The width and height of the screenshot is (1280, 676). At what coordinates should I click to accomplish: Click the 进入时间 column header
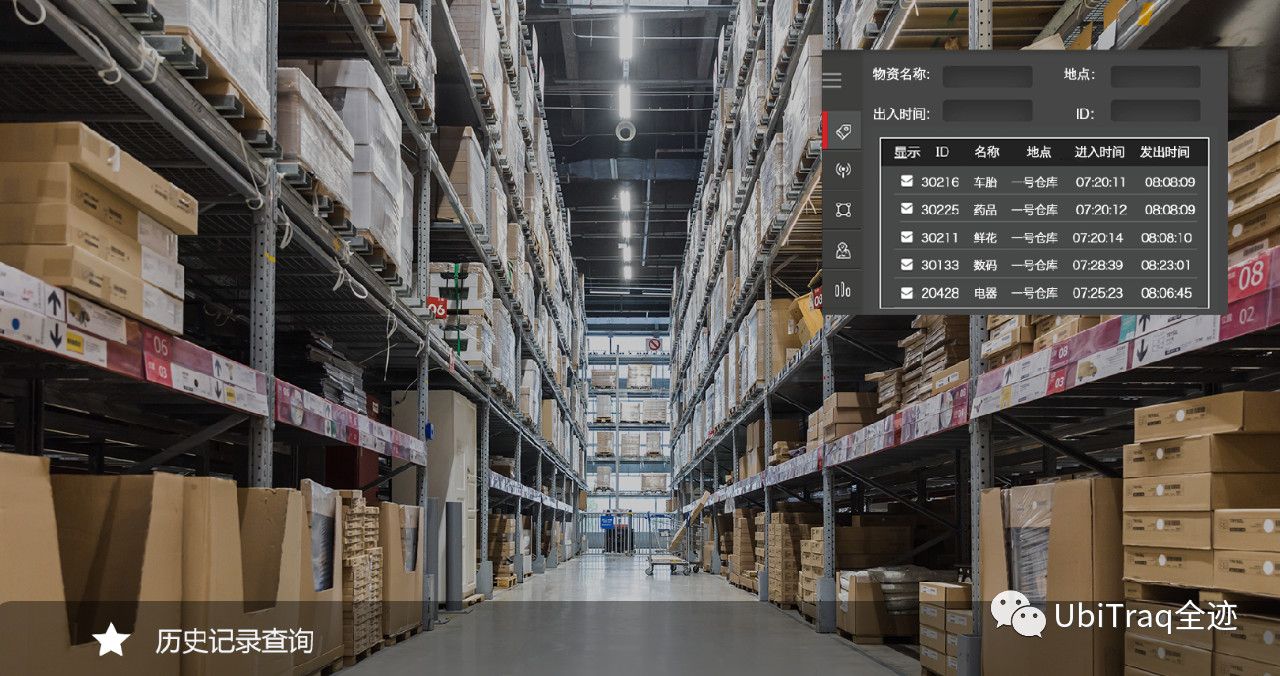click(x=1099, y=152)
